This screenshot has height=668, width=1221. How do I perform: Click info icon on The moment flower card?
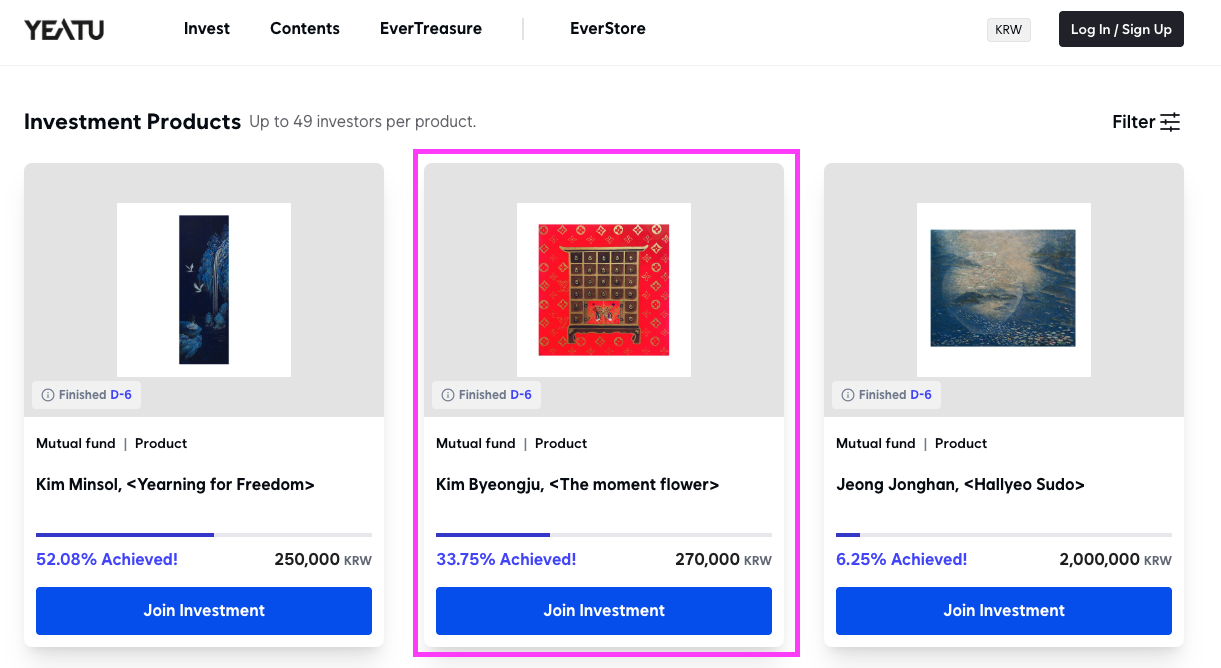click(x=447, y=395)
